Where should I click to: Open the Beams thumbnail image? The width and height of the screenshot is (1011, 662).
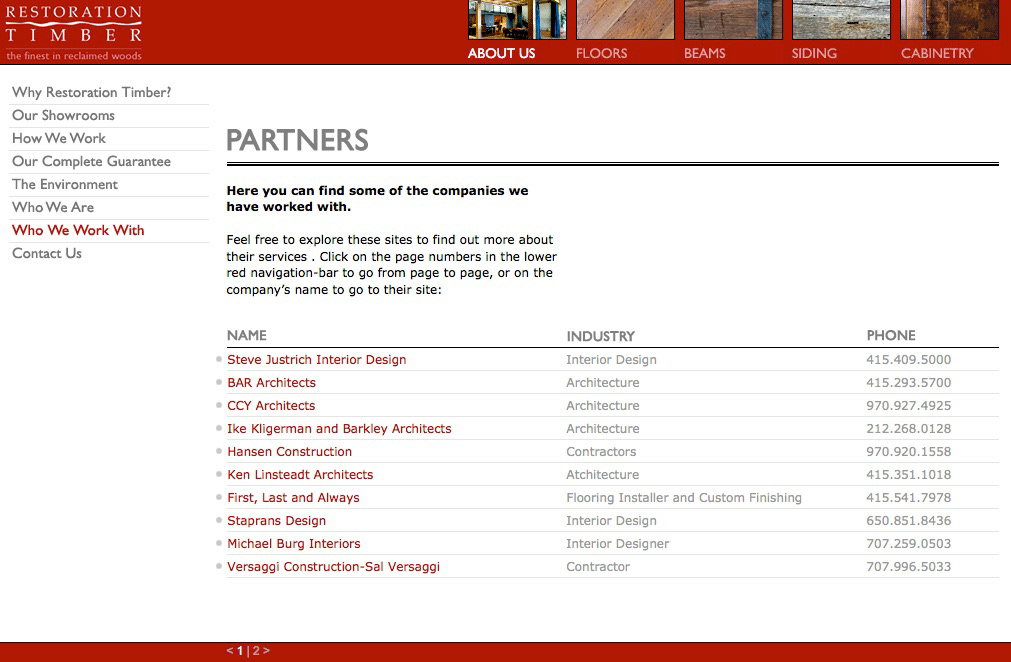pyautogui.click(x=733, y=20)
